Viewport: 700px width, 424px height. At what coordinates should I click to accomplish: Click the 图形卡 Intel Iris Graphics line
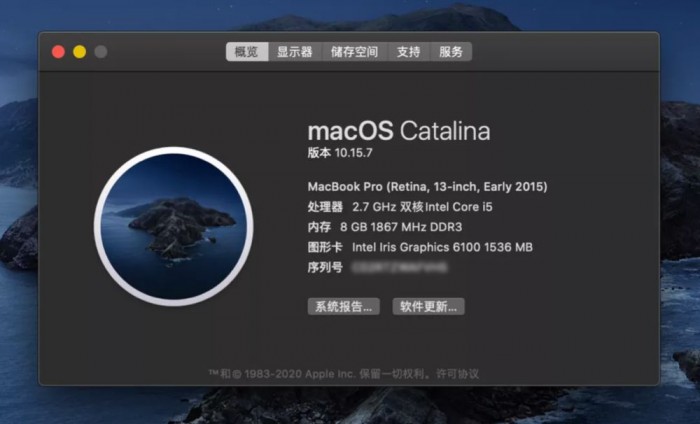coord(420,247)
